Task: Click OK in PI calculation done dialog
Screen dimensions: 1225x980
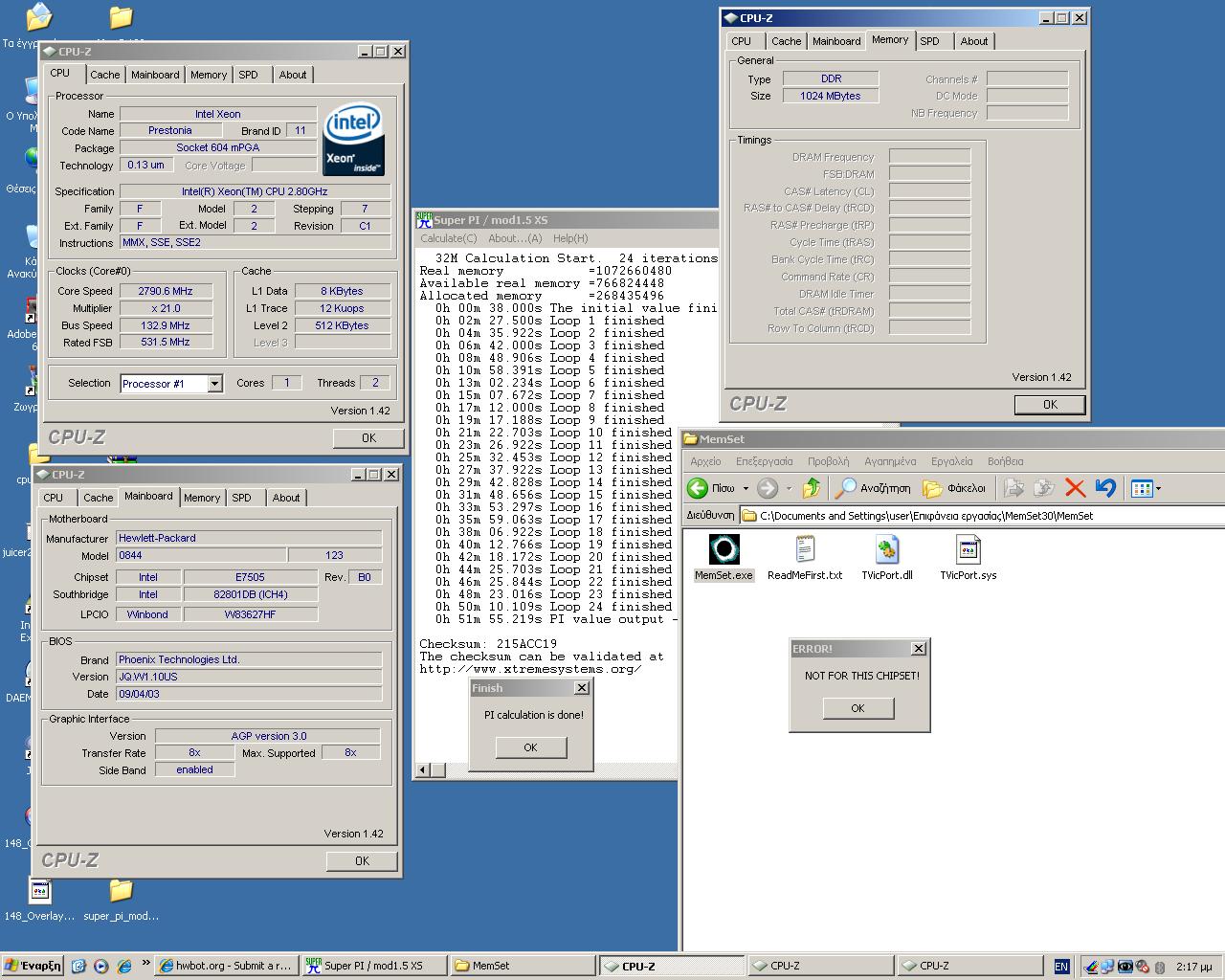Action: (530, 747)
